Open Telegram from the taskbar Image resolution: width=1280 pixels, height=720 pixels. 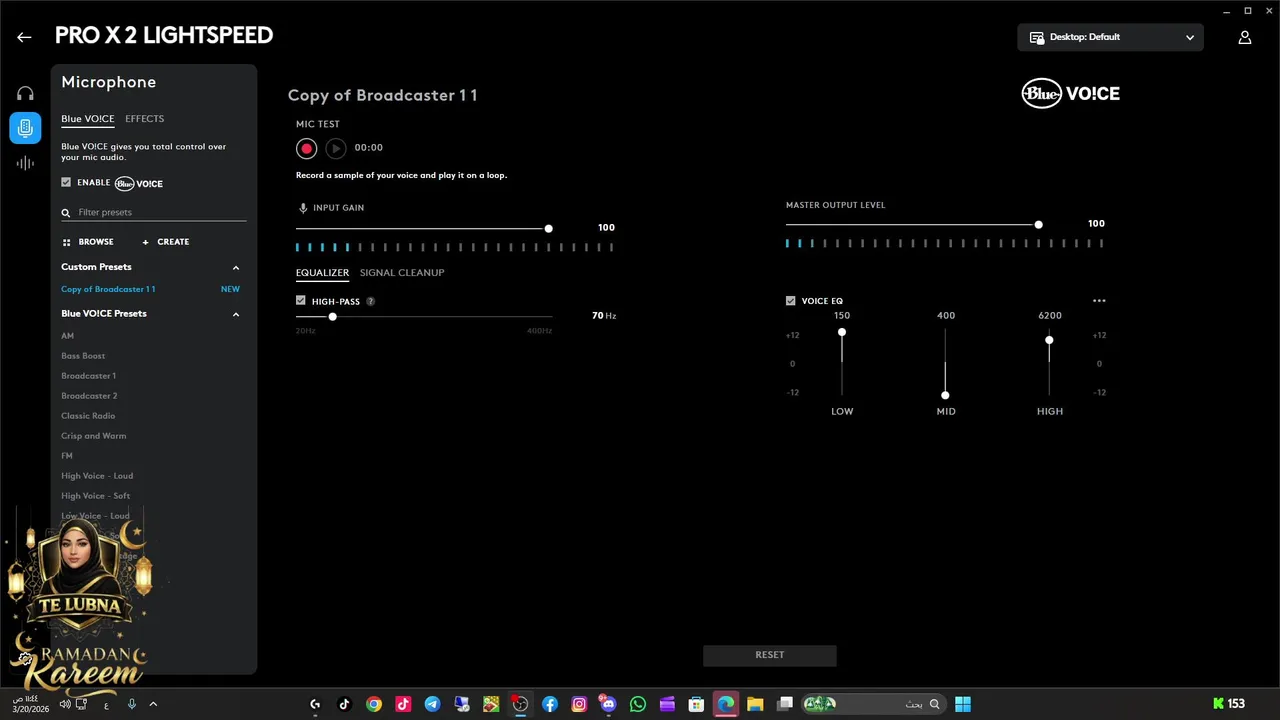click(432, 704)
